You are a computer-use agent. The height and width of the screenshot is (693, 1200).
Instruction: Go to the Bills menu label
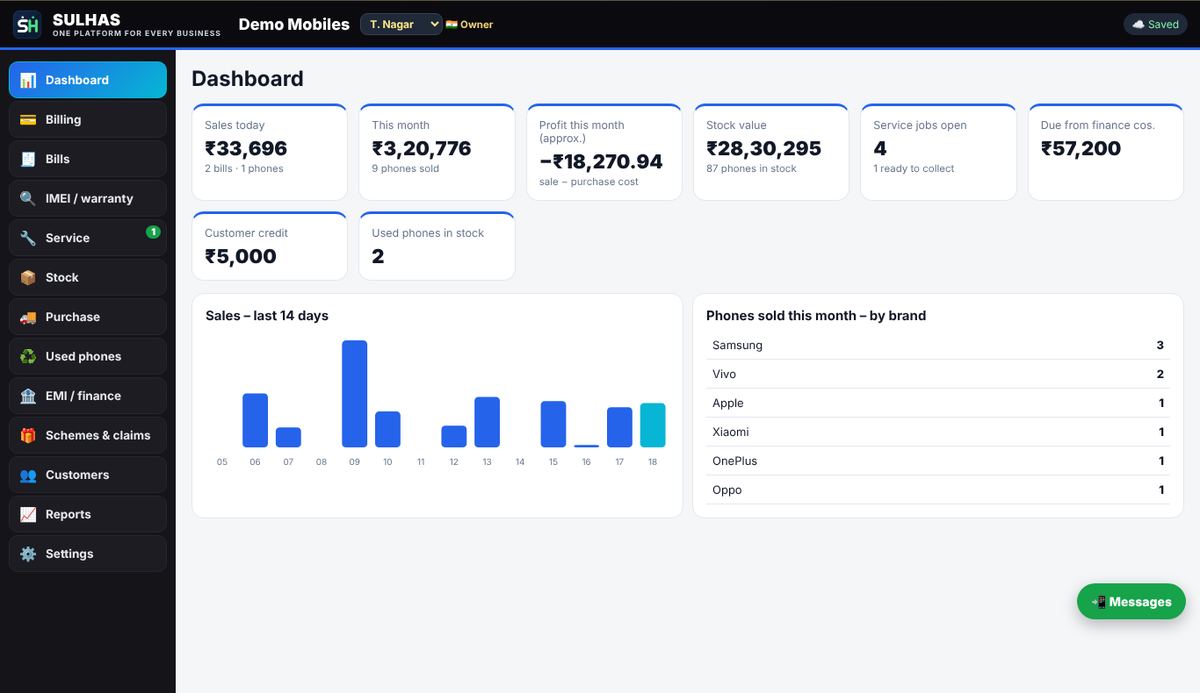[58, 159]
